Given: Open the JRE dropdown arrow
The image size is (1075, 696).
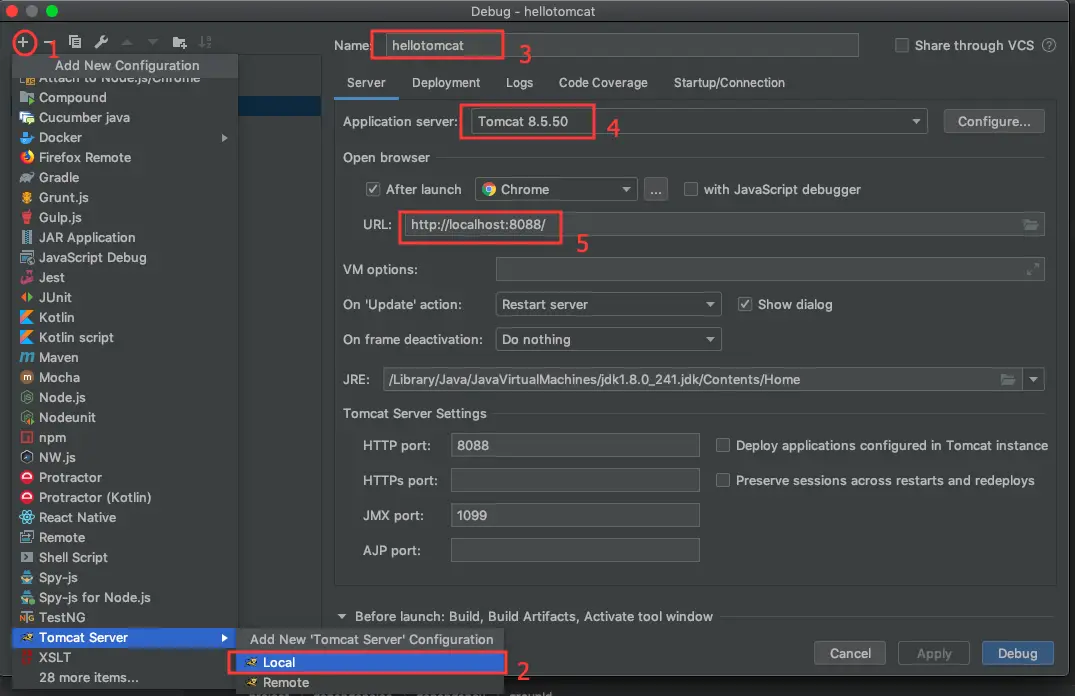Looking at the screenshot, I should click(x=1033, y=379).
